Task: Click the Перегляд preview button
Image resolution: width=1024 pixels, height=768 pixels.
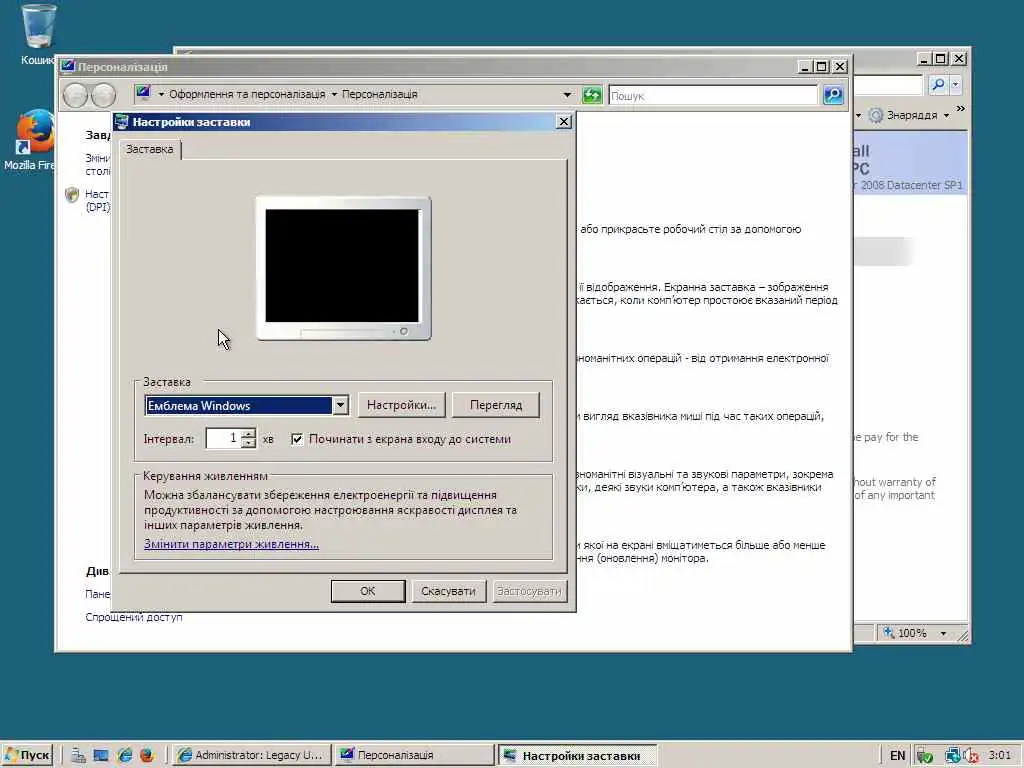Action: pyautogui.click(x=496, y=405)
